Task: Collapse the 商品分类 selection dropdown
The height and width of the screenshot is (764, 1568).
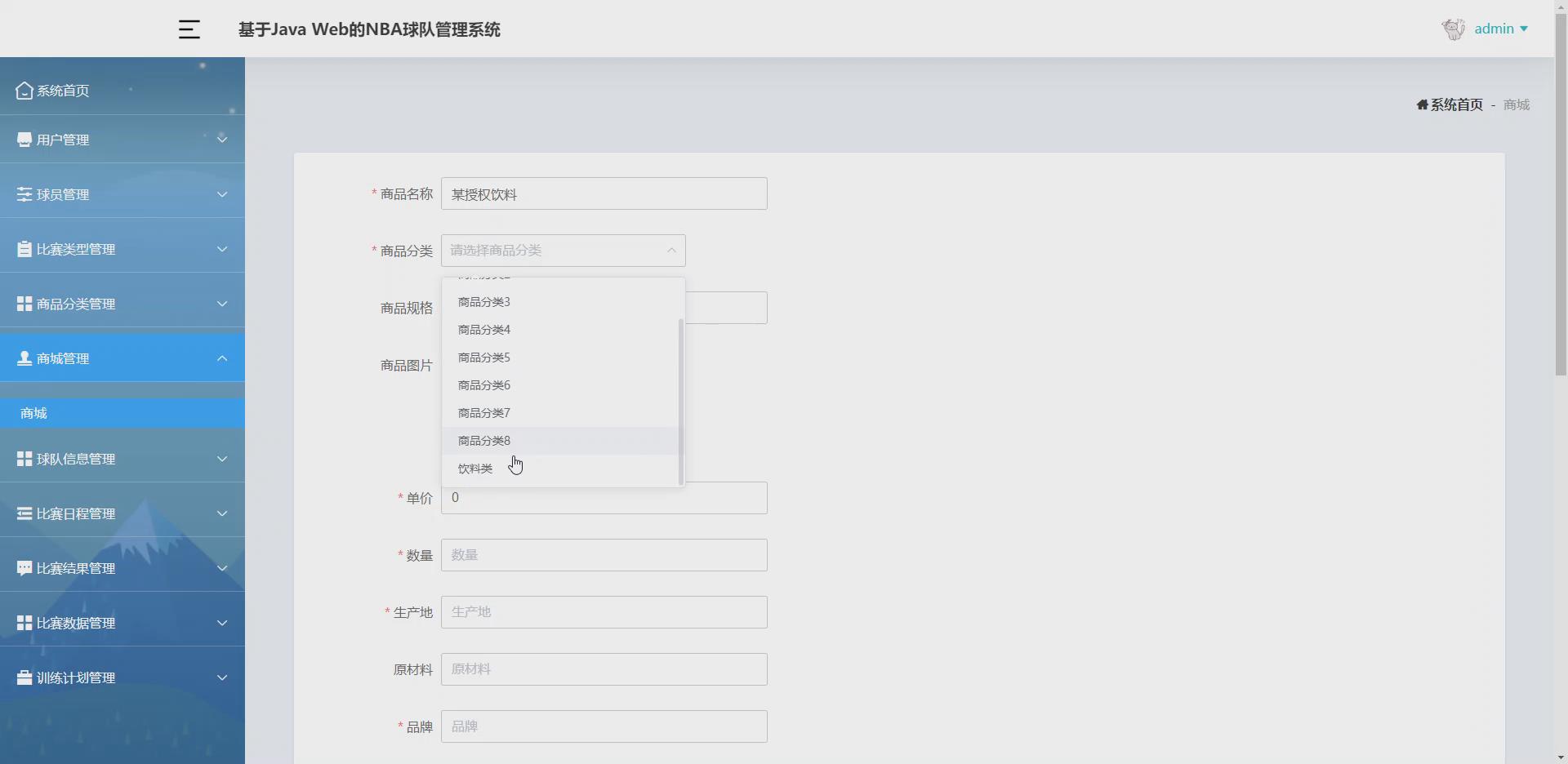Action: (x=670, y=251)
